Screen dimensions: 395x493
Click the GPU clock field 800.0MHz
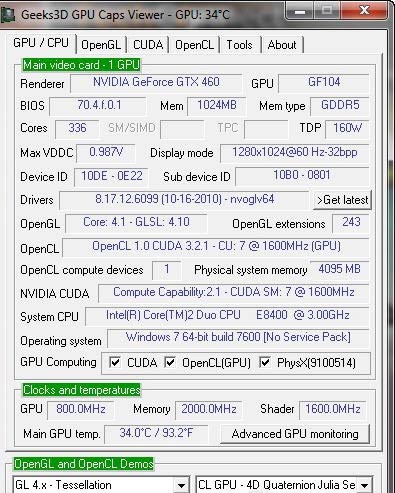click(81, 410)
